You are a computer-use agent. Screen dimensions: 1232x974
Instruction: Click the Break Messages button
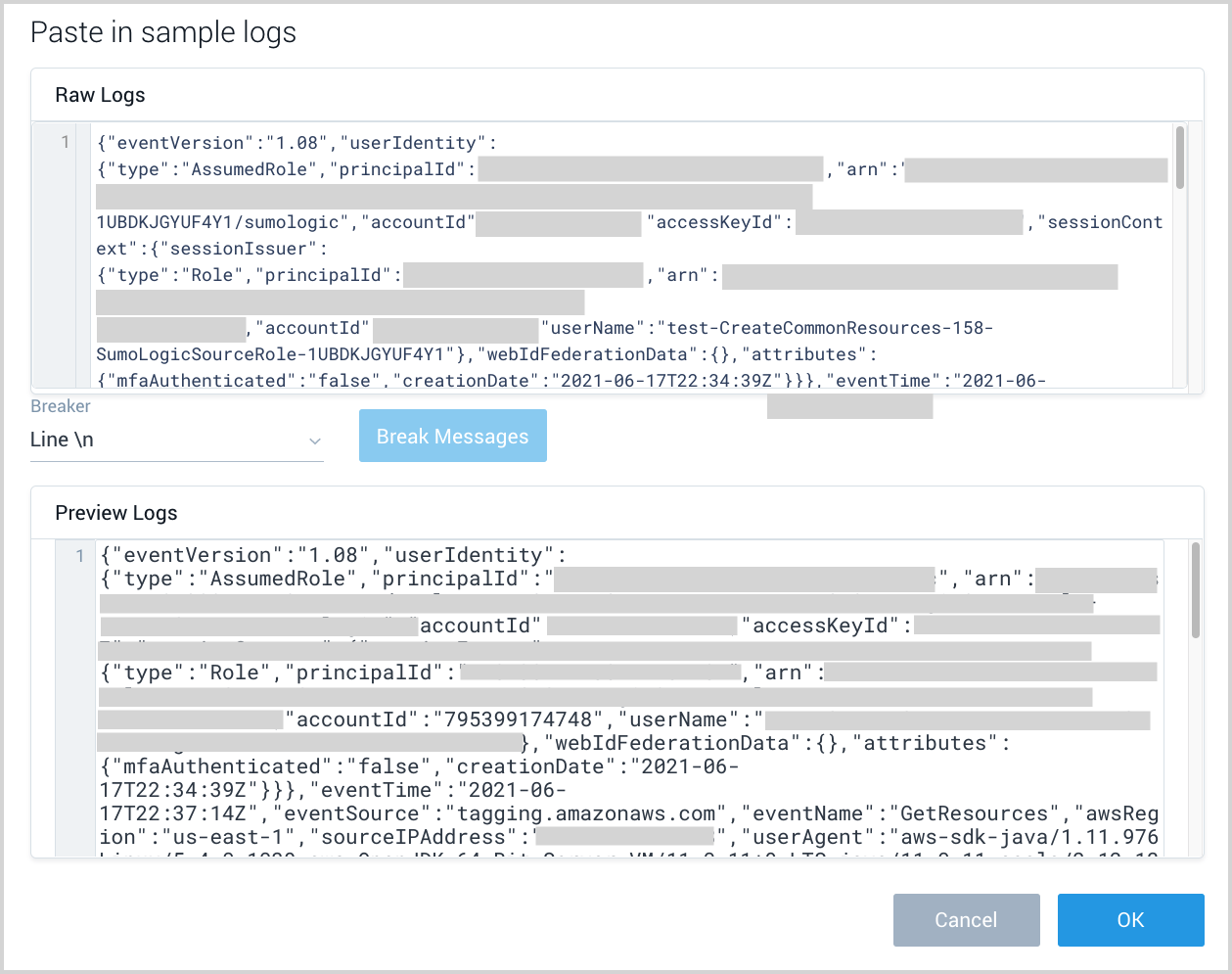tap(452, 437)
